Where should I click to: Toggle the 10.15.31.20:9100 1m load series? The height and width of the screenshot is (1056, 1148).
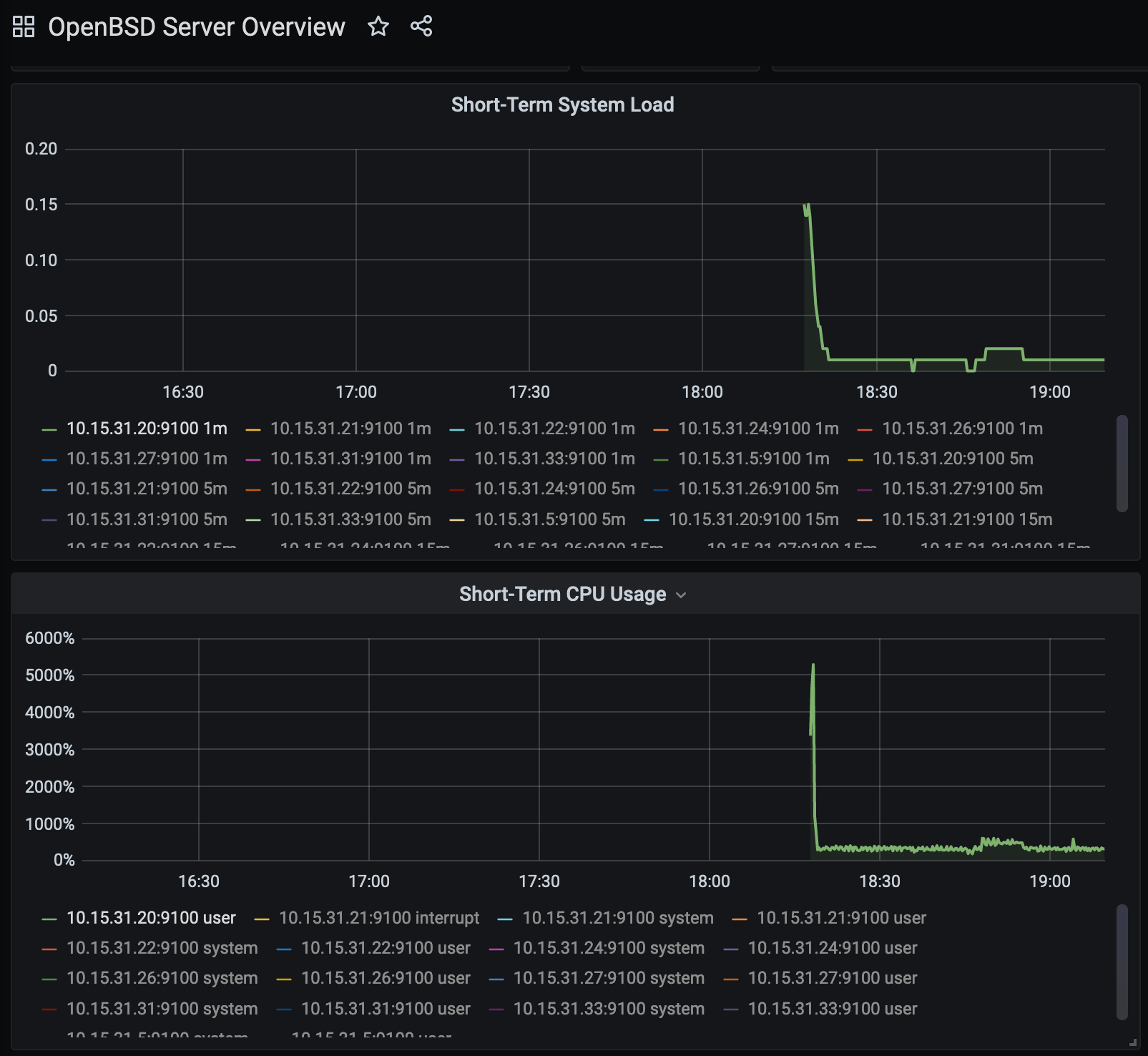(x=146, y=428)
